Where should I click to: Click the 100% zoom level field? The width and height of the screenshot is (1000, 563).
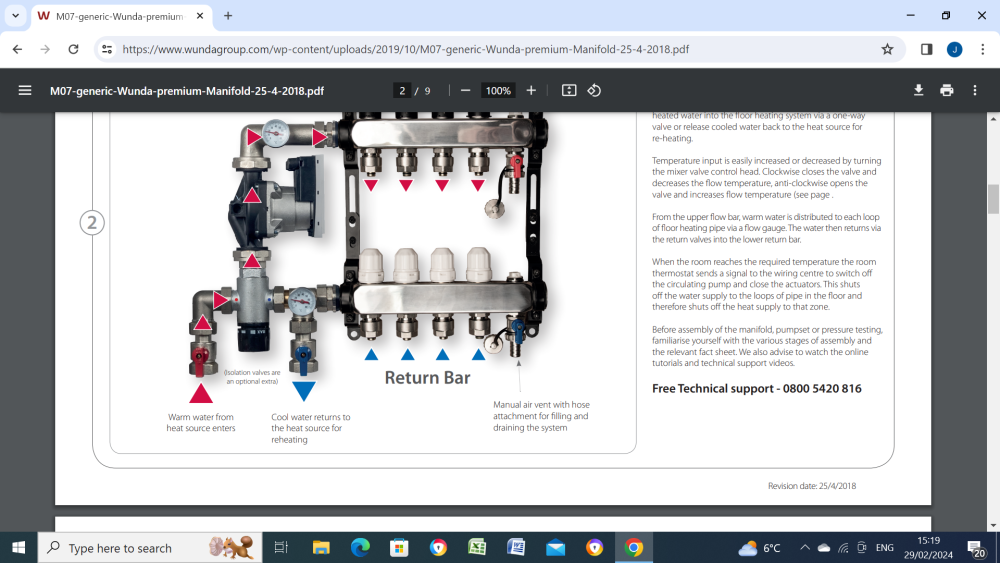tap(498, 91)
